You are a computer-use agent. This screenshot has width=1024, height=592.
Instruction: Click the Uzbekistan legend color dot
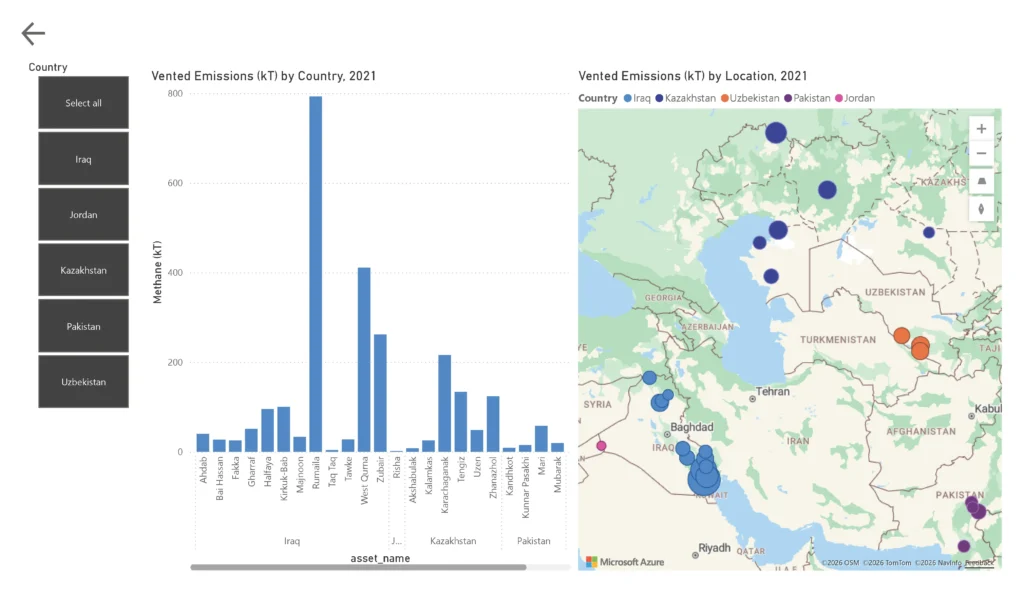coord(724,98)
